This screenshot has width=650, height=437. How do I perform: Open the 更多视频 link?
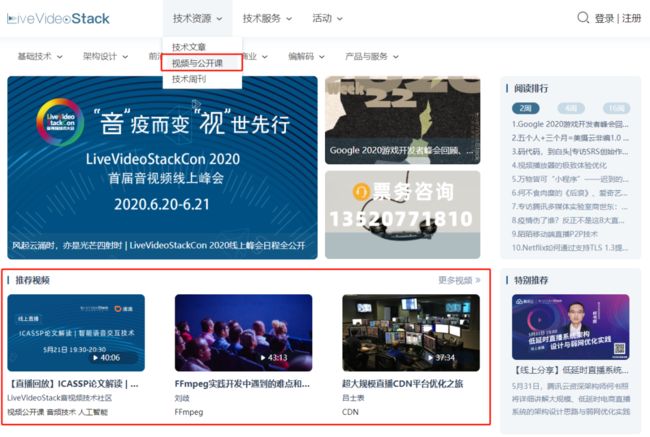coord(459,280)
